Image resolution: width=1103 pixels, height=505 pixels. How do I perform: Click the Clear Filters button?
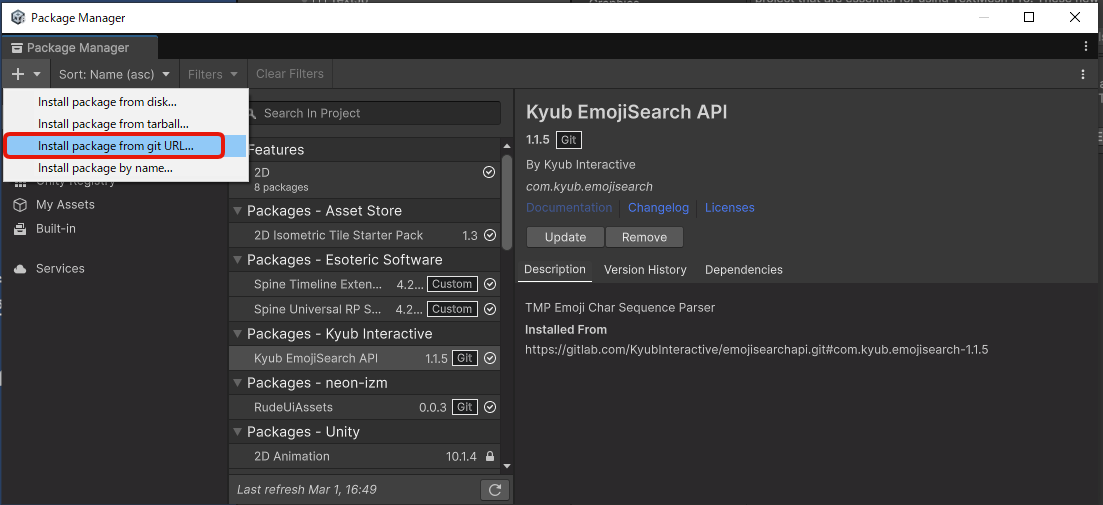(x=290, y=74)
